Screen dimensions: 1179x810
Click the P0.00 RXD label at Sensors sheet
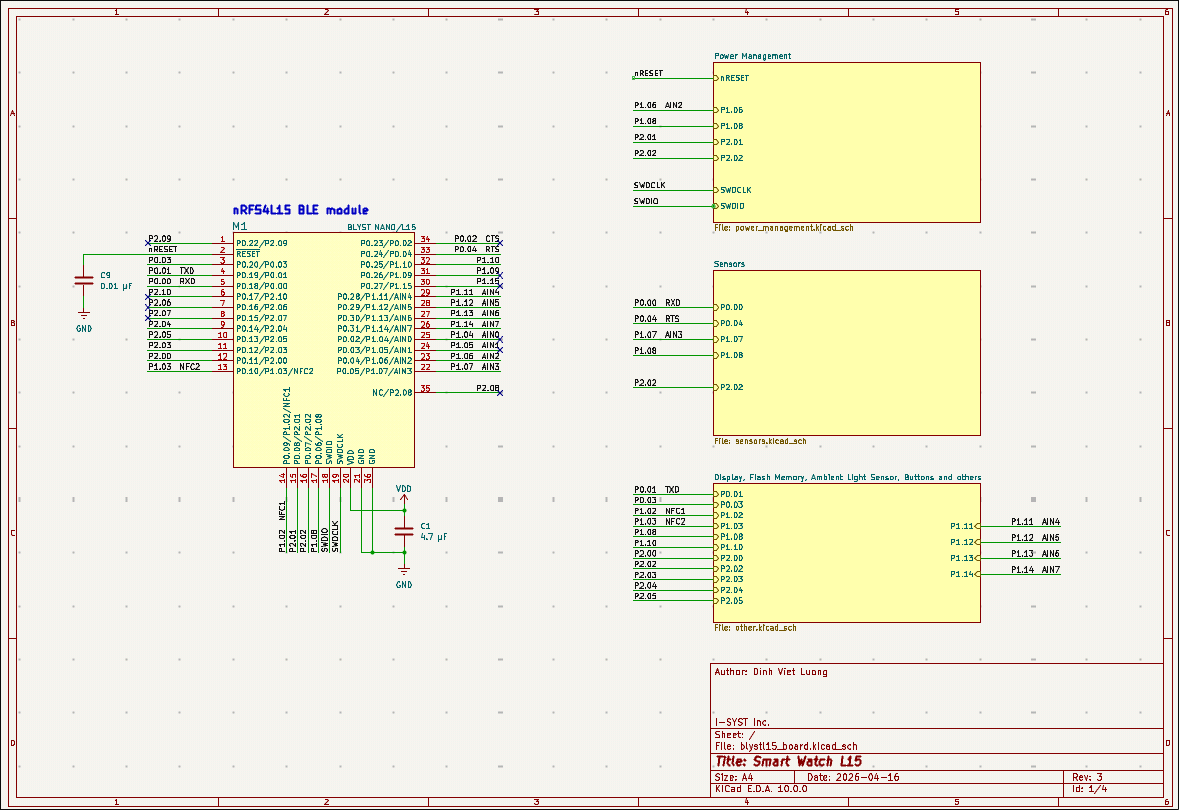coord(657,303)
